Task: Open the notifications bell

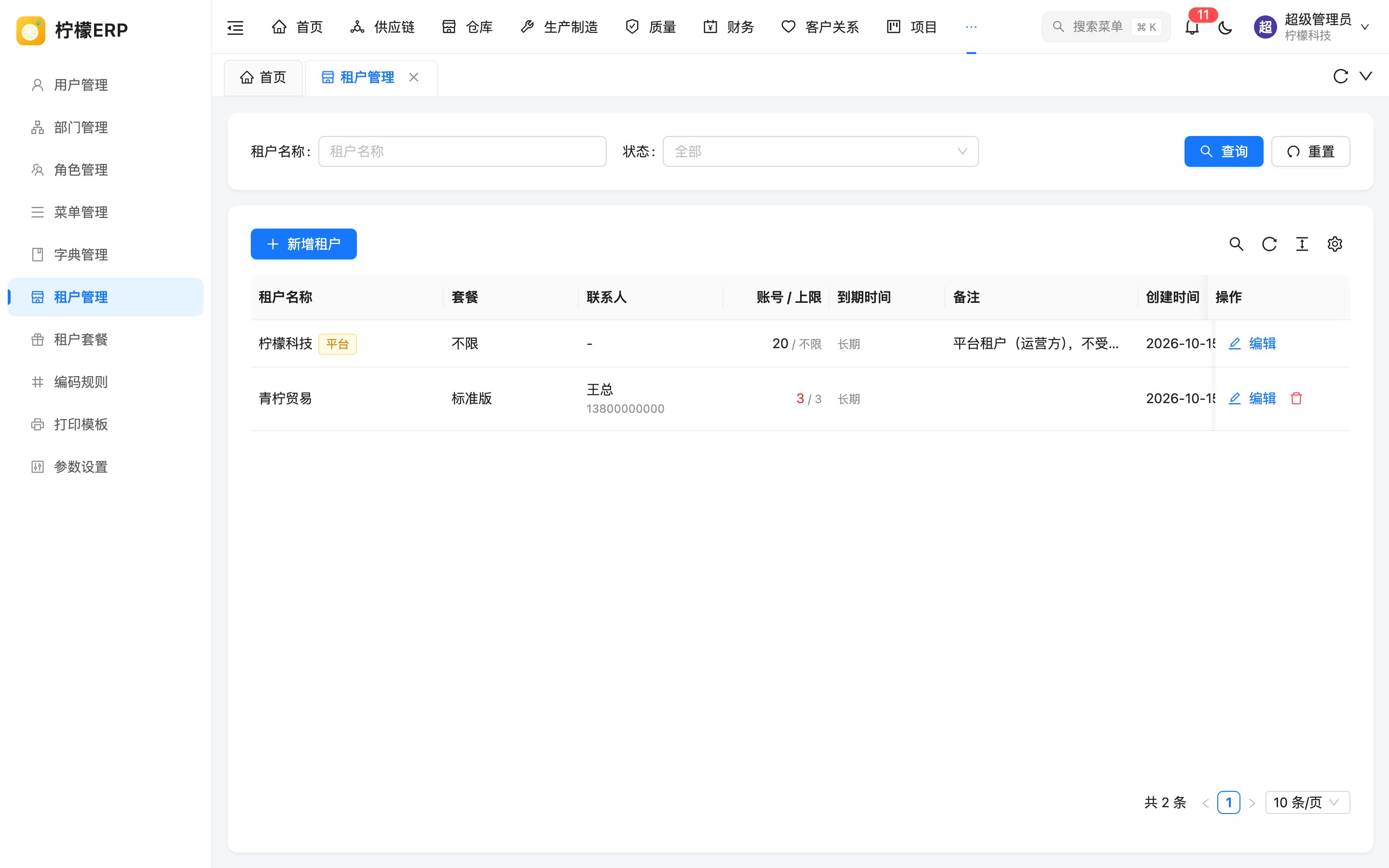Action: click(x=1192, y=27)
